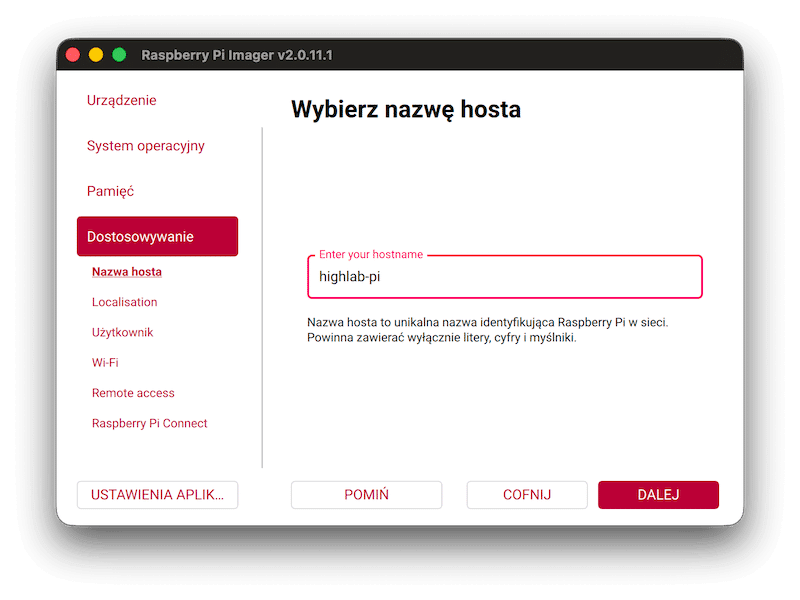Open the Nazwa hosta sub-step
Screen dimensions: 800x600
pos(127,272)
